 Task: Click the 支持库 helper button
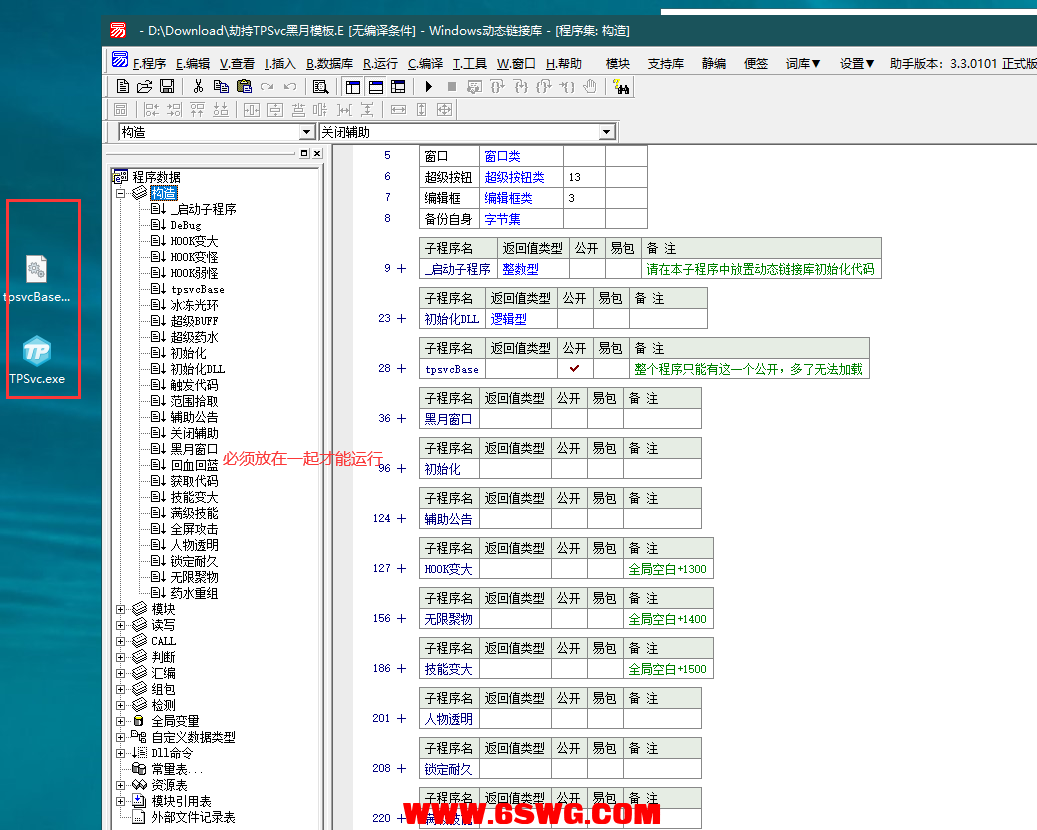[x=665, y=63]
